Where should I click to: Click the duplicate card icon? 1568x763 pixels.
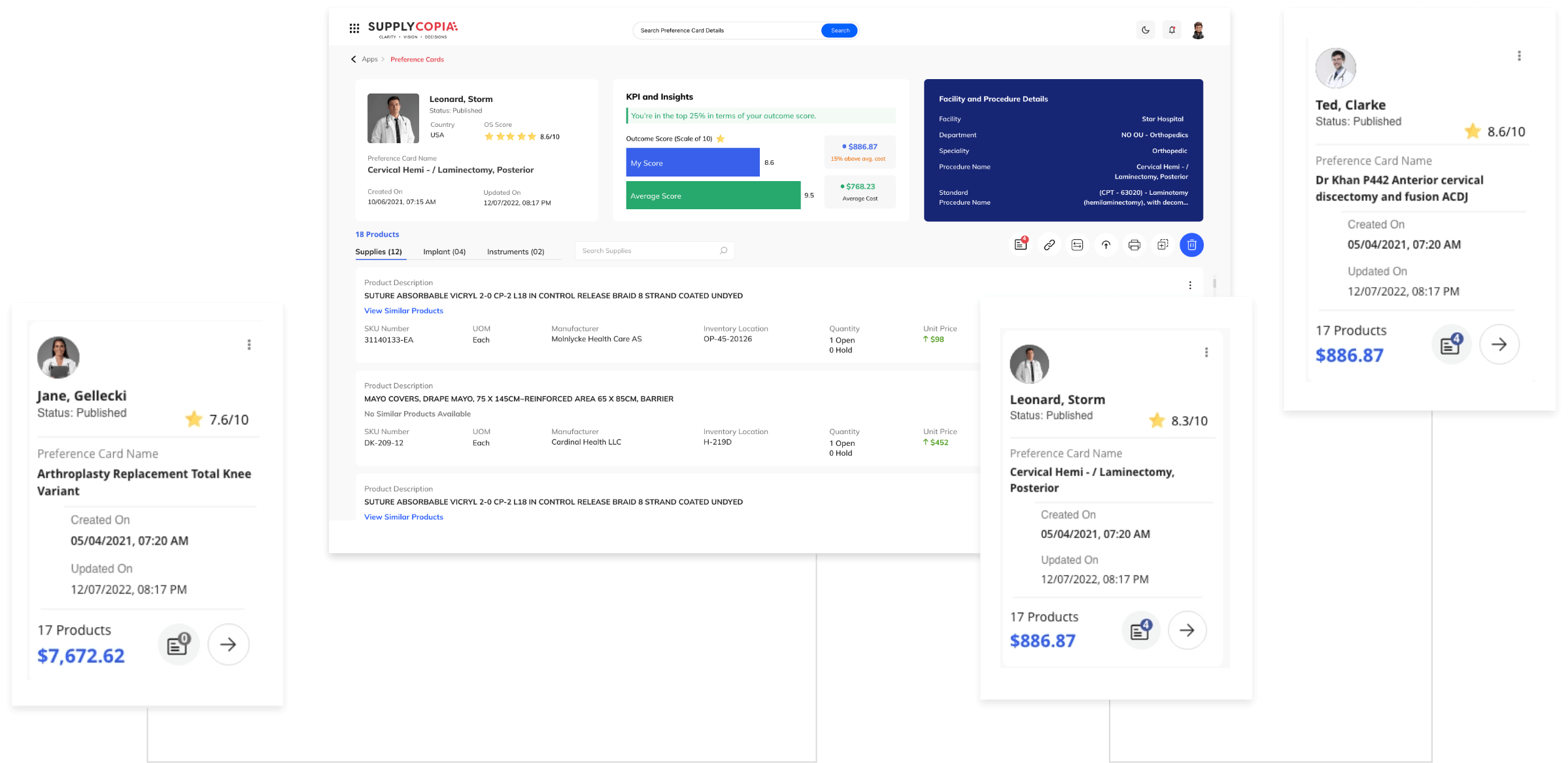coord(1163,245)
